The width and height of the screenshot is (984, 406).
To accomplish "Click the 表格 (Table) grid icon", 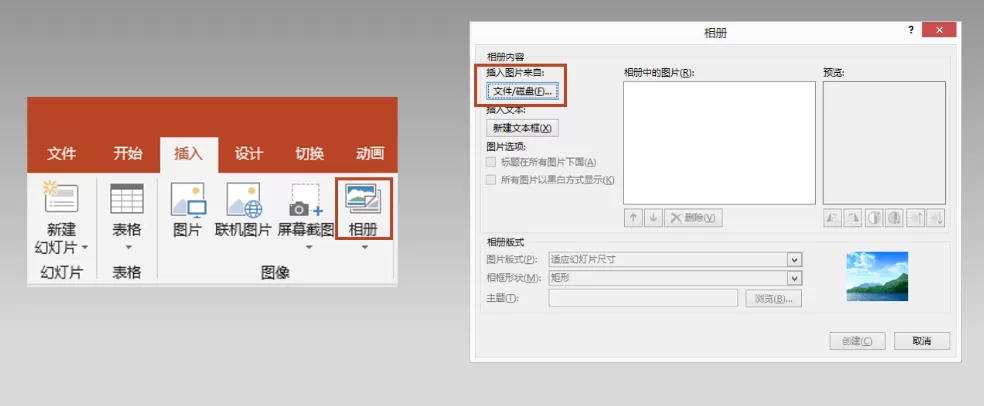I will coord(127,199).
